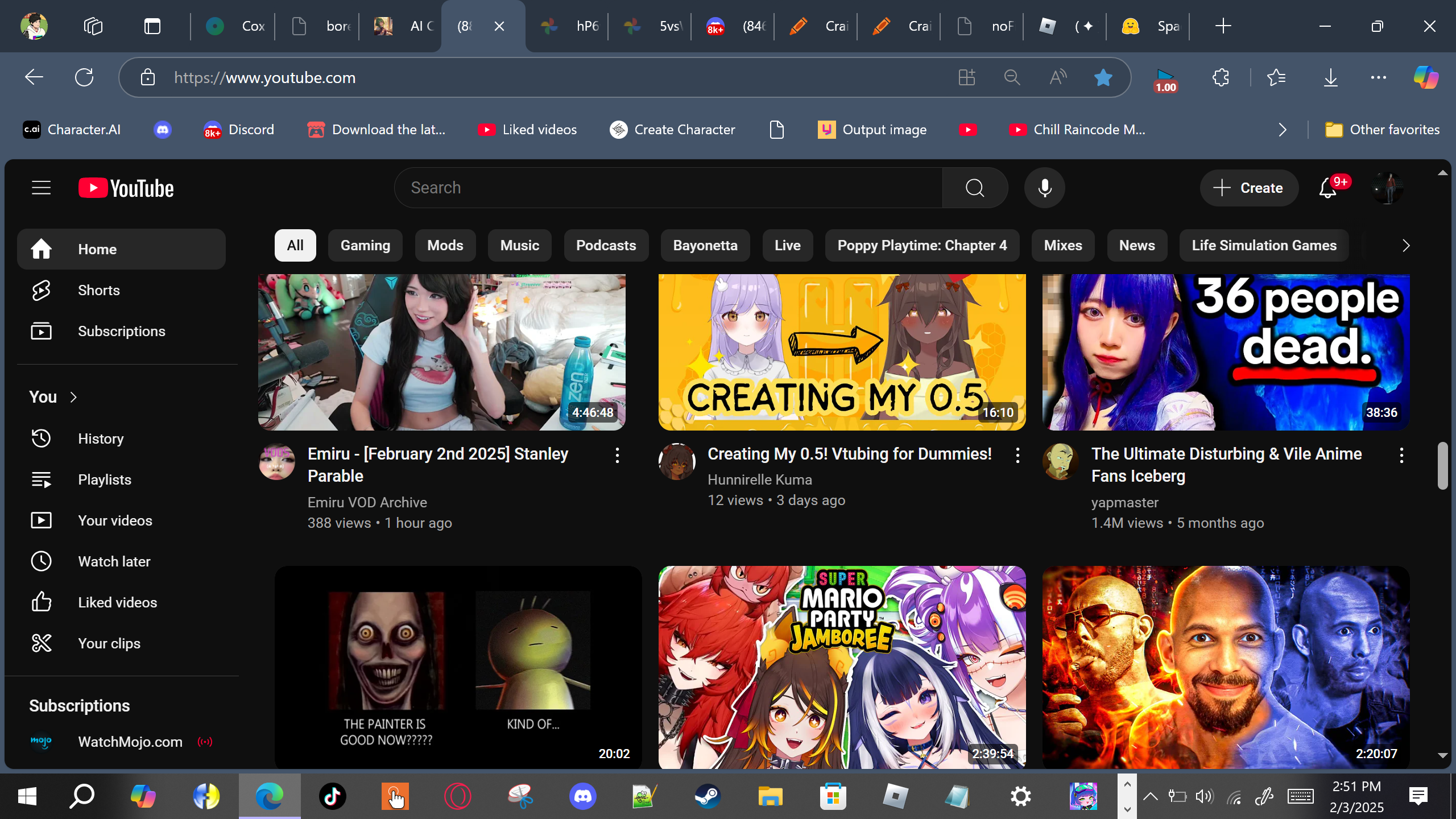Screen dimensions: 1456x819
Task: Open Emiru VOD Archive channel avatar
Action: tap(277, 461)
